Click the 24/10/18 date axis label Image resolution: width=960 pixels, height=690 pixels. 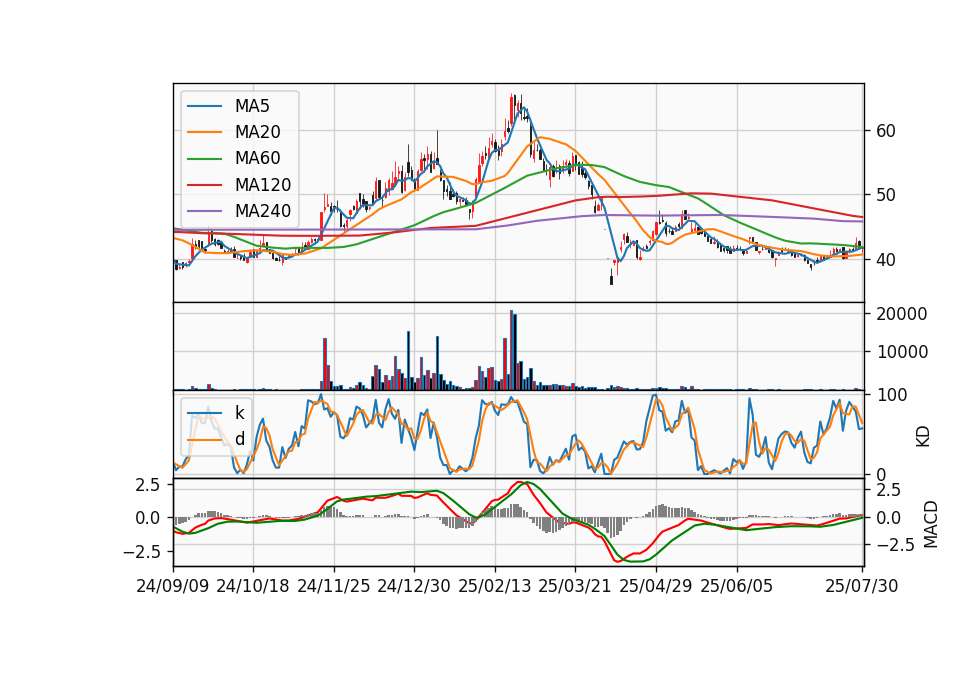[253, 586]
